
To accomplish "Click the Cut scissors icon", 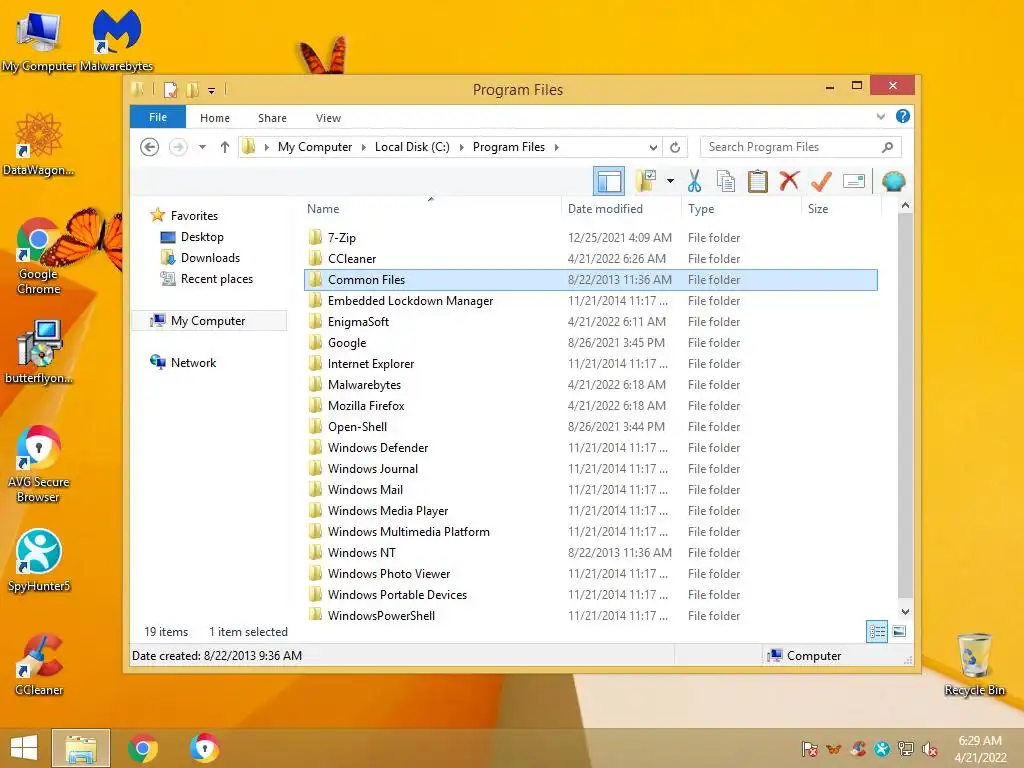I will coord(694,181).
